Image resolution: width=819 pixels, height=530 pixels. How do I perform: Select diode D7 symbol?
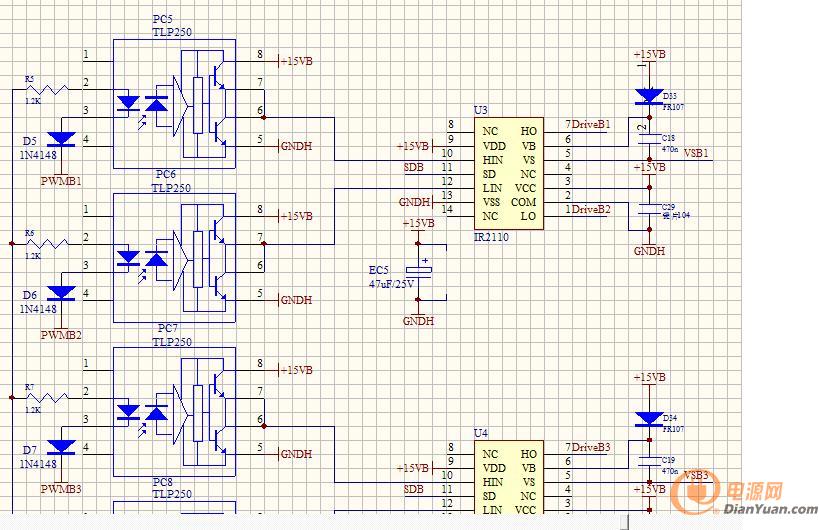[x=61, y=447]
